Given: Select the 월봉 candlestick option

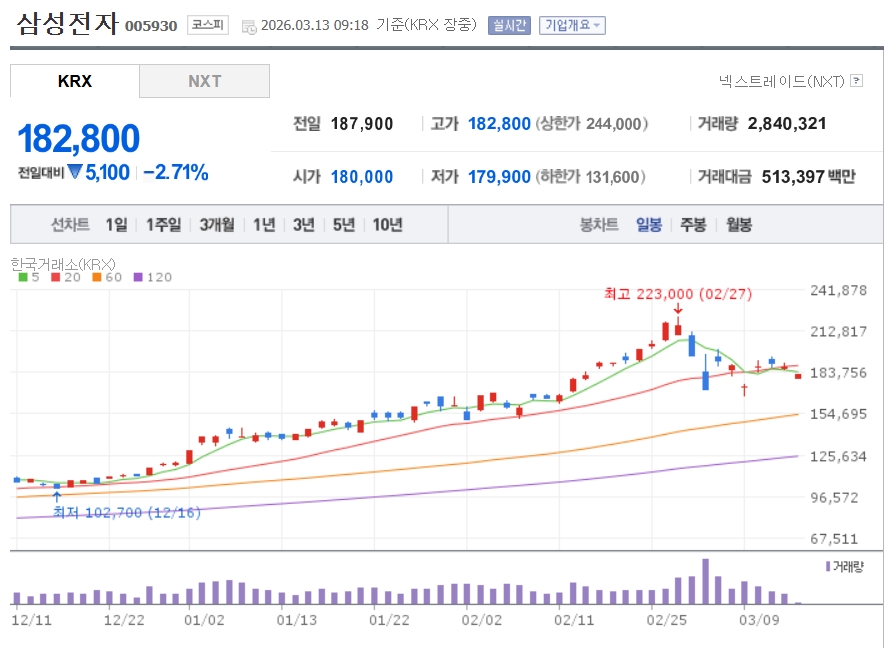Looking at the screenshot, I should (x=739, y=224).
